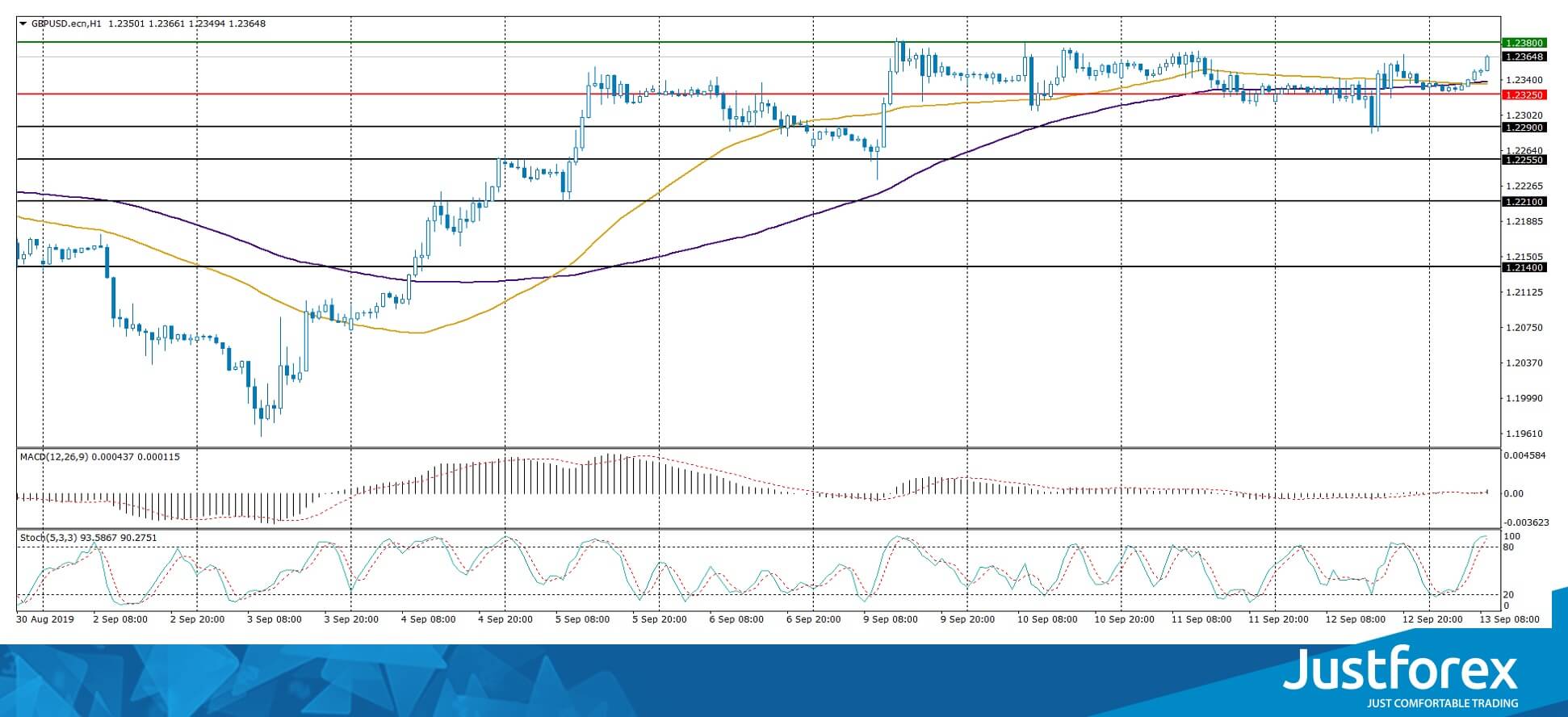Click the 1.22265 price axis label

[1524, 186]
